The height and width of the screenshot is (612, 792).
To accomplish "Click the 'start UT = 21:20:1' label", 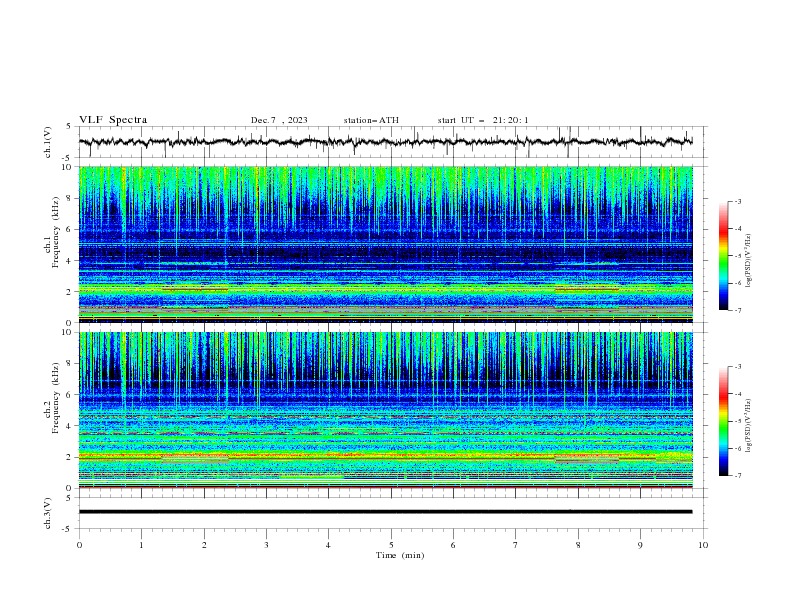I will pyautogui.click(x=483, y=120).
